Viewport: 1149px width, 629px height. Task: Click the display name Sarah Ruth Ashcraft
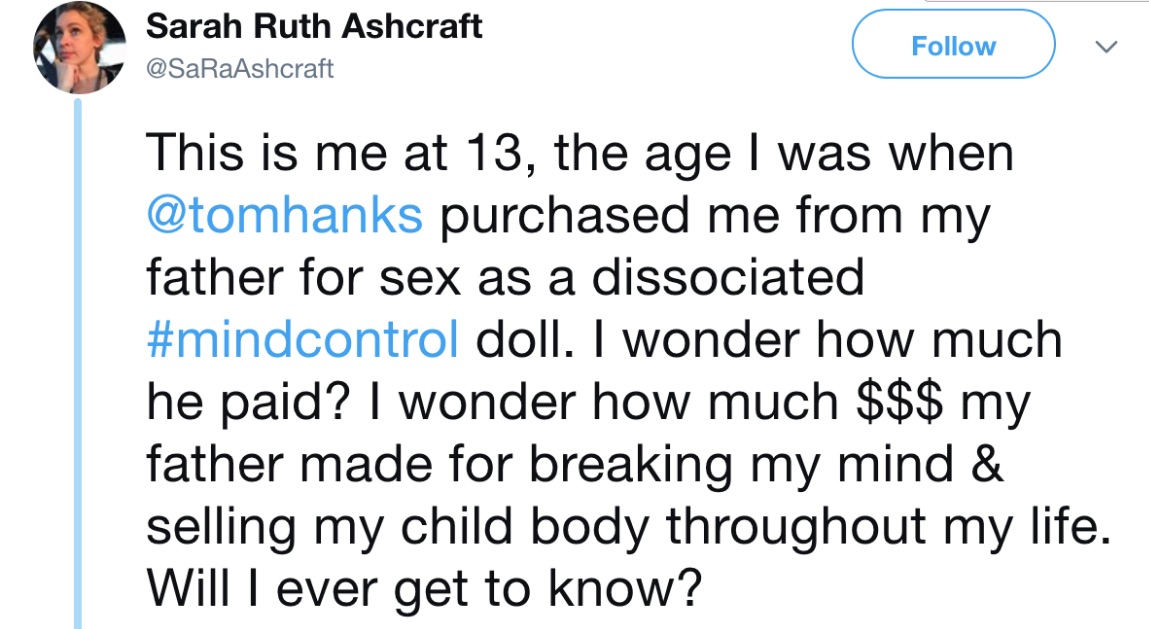click(x=313, y=27)
